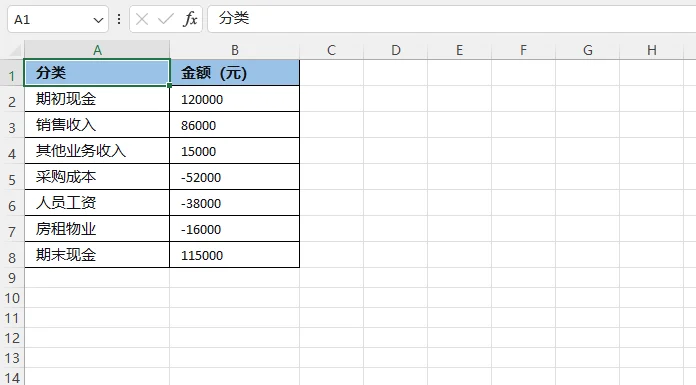The height and width of the screenshot is (385, 696).
Task: Select row 12 header
Action: [x=12, y=338]
